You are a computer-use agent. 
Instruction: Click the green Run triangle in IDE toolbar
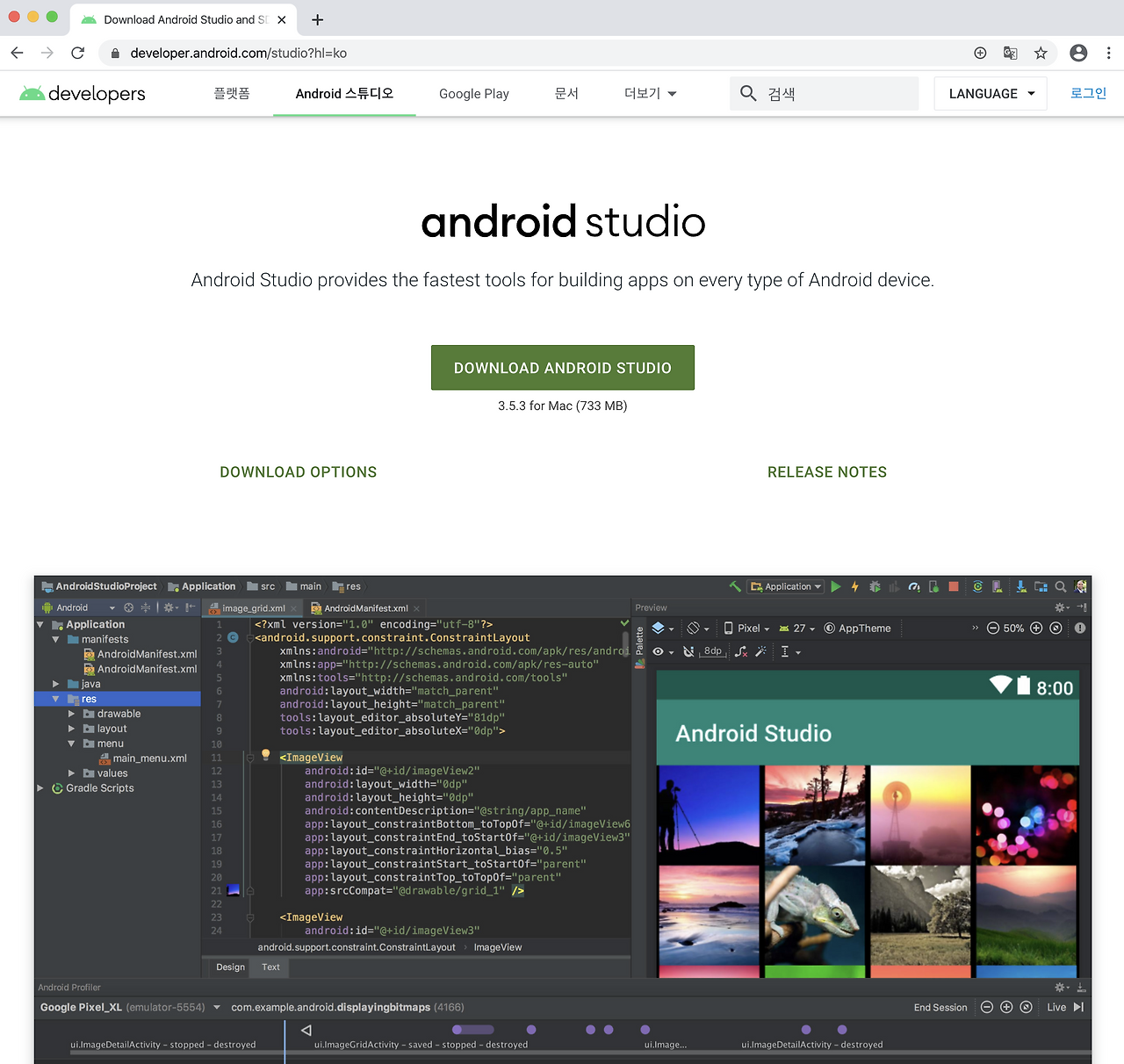(x=836, y=586)
